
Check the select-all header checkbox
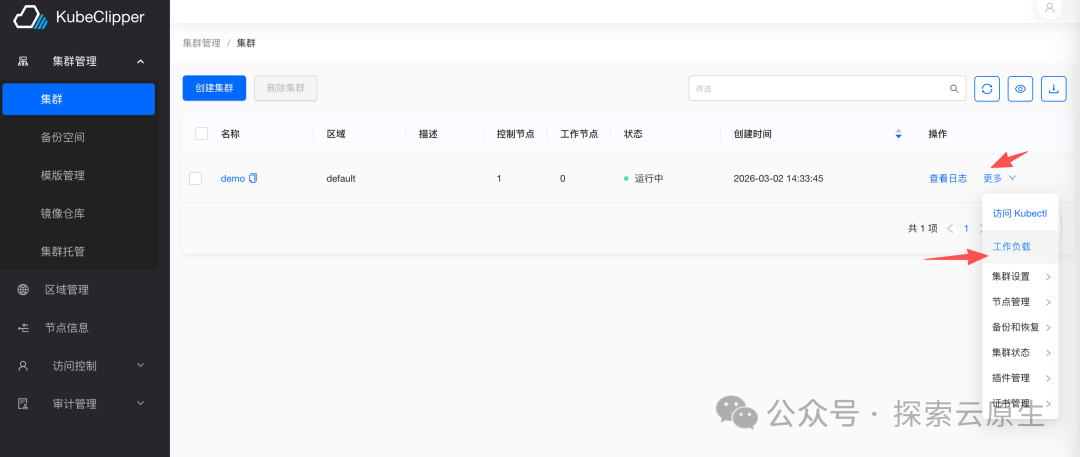202,134
